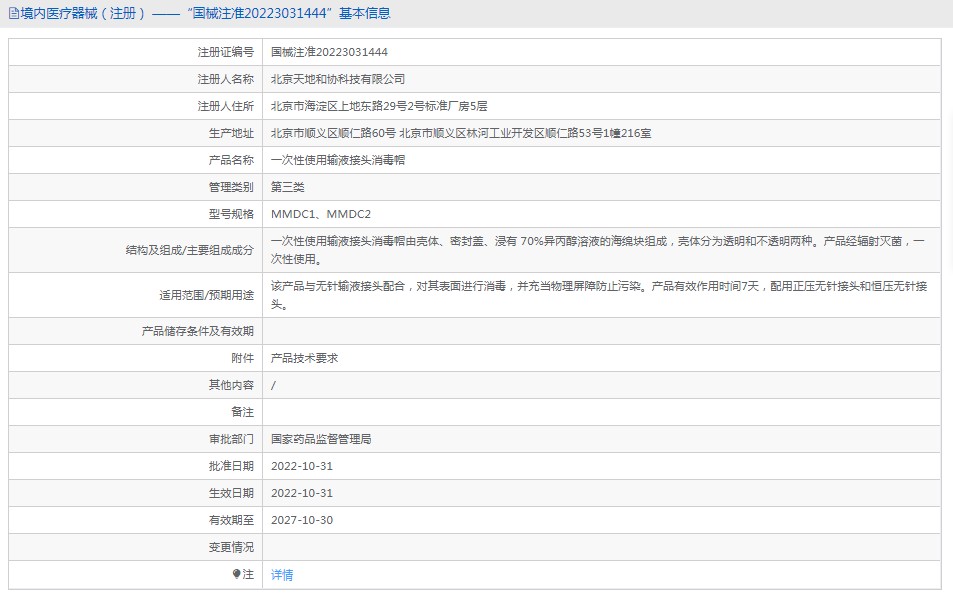Screen dimensions: 953x596
Task: Select approving department 国家药品监督管理局
Action: click(320, 439)
